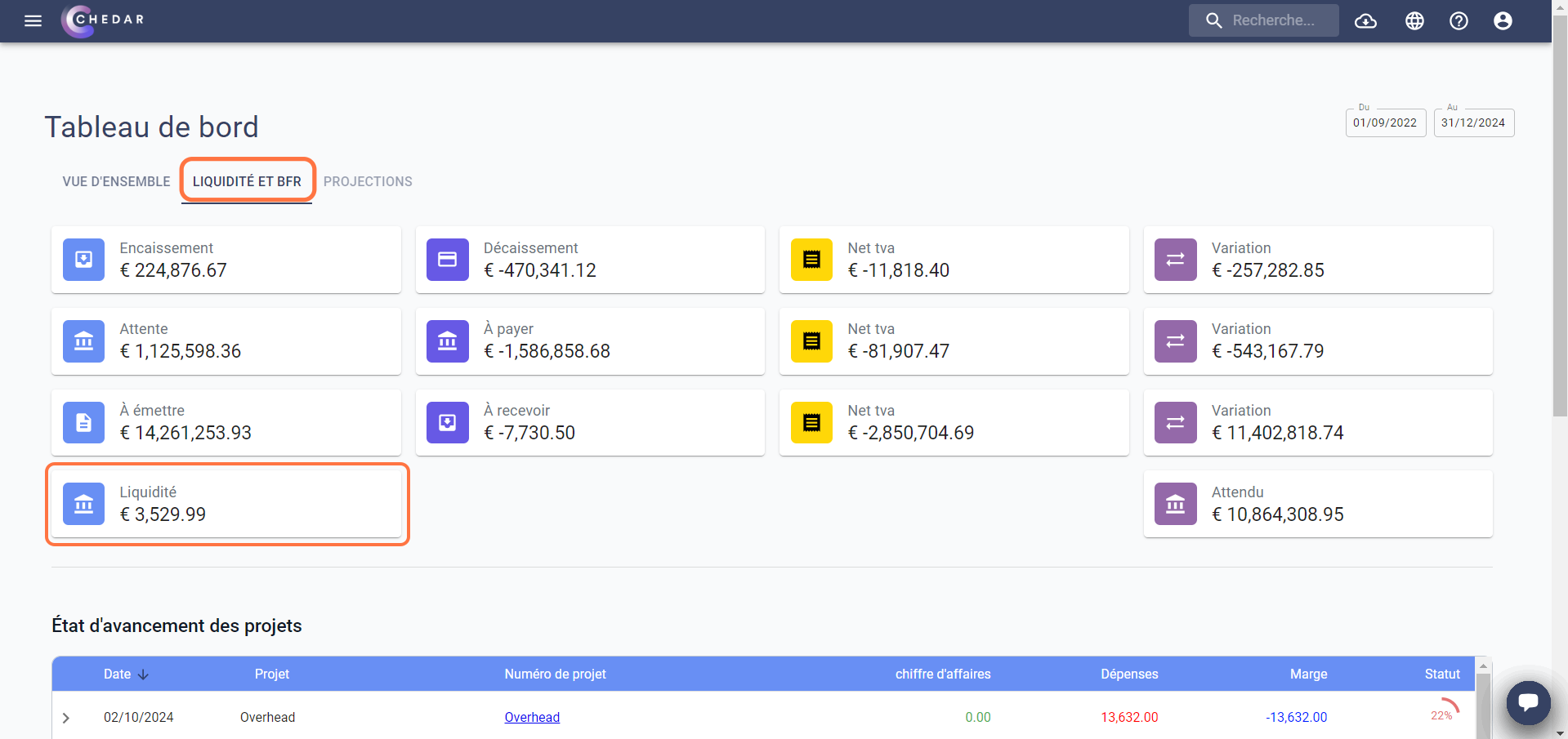
Task: Open the Overhead project number link
Action: pos(532,717)
